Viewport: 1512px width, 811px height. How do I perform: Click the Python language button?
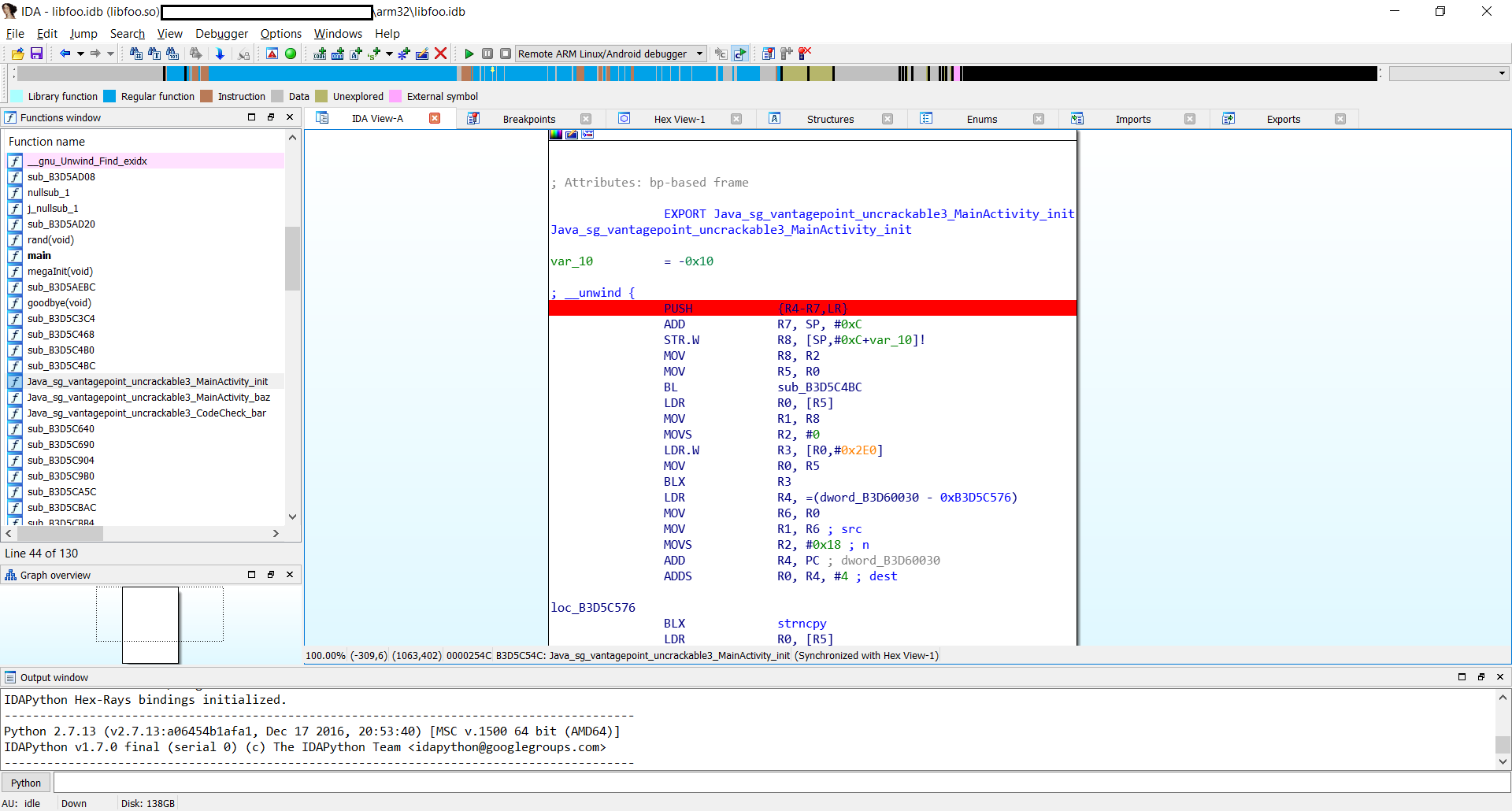pos(26,783)
